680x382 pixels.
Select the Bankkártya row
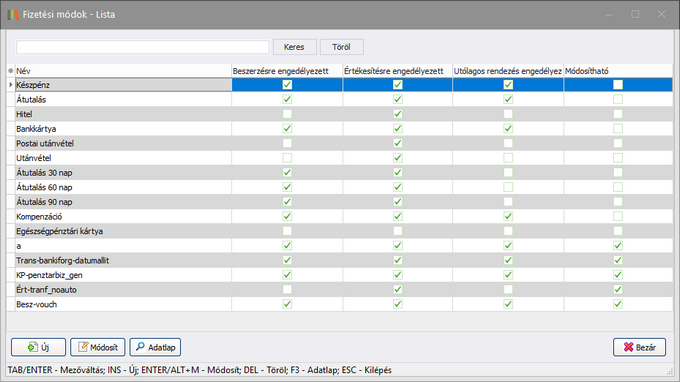coord(340,129)
